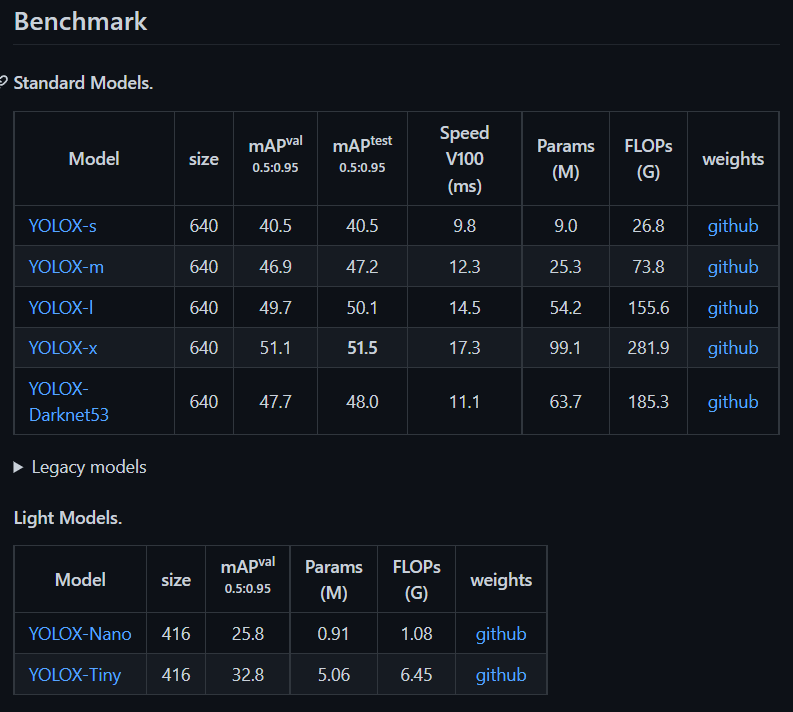Select YOLOX-m mAP test value 47.2
The image size is (793, 712).
(x=362, y=266)
